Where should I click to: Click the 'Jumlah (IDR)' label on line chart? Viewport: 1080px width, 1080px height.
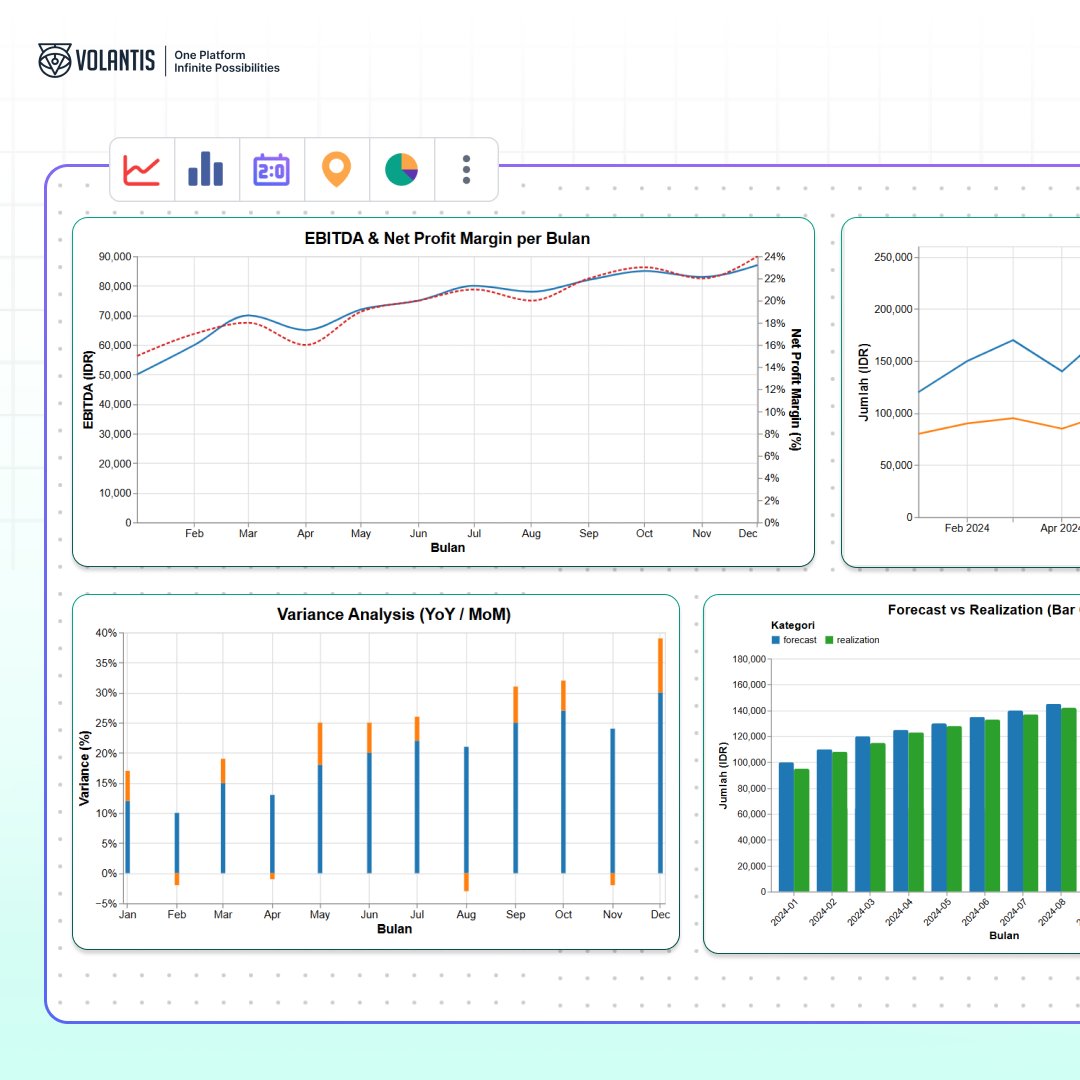pyautogui.click(x=864, y=382)
